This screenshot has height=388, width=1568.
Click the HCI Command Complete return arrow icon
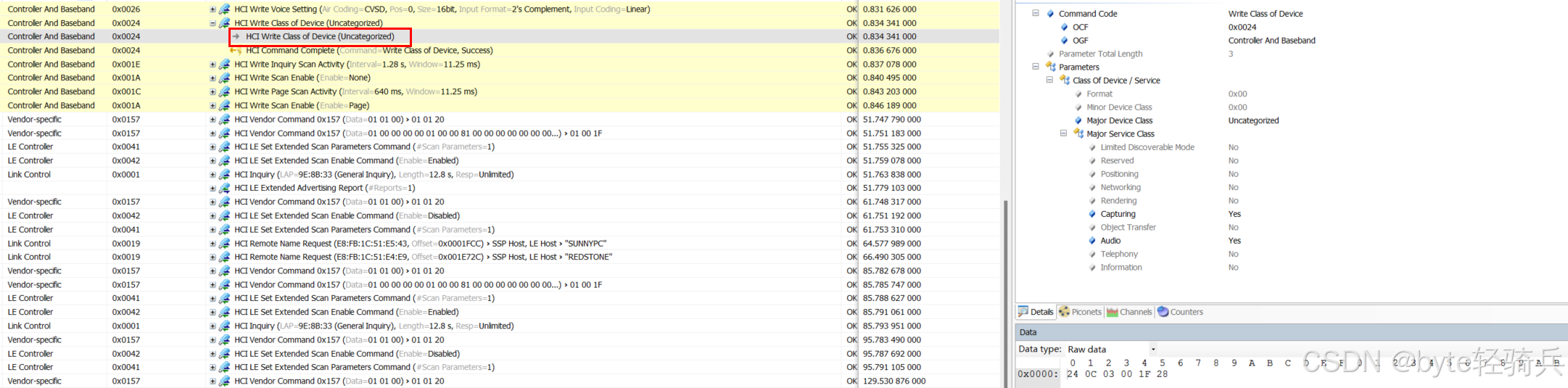(236, 51)
